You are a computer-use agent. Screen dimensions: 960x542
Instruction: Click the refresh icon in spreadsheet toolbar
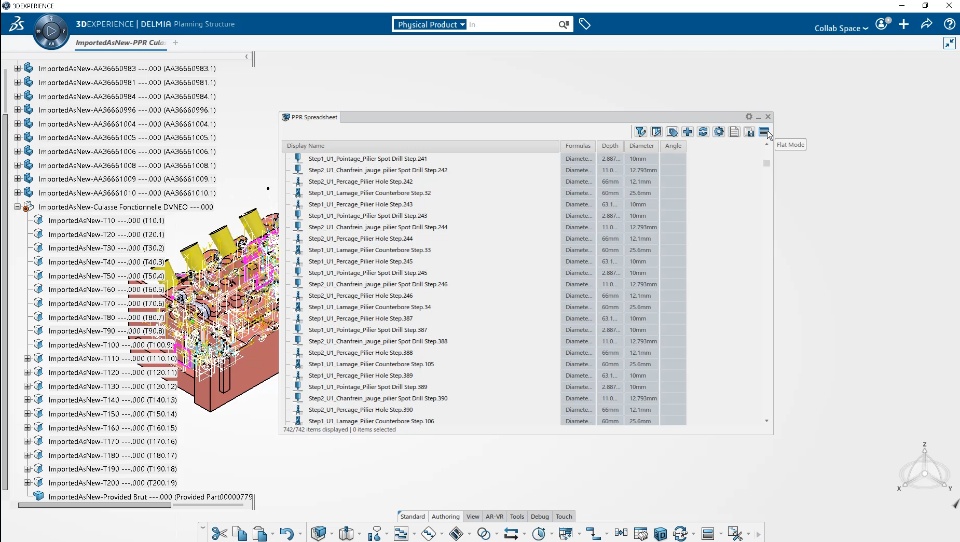click(703, 132)
